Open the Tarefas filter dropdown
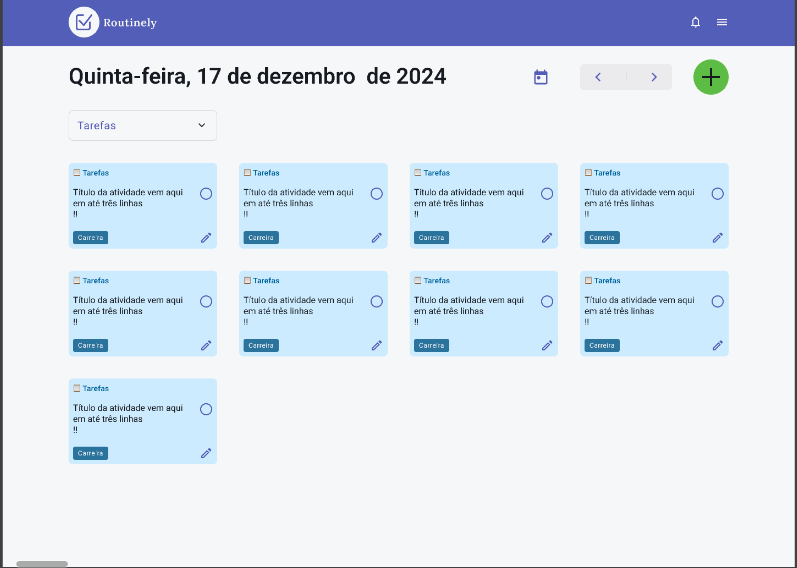Viewport: 797px width, 568px height. click(142, 125)
